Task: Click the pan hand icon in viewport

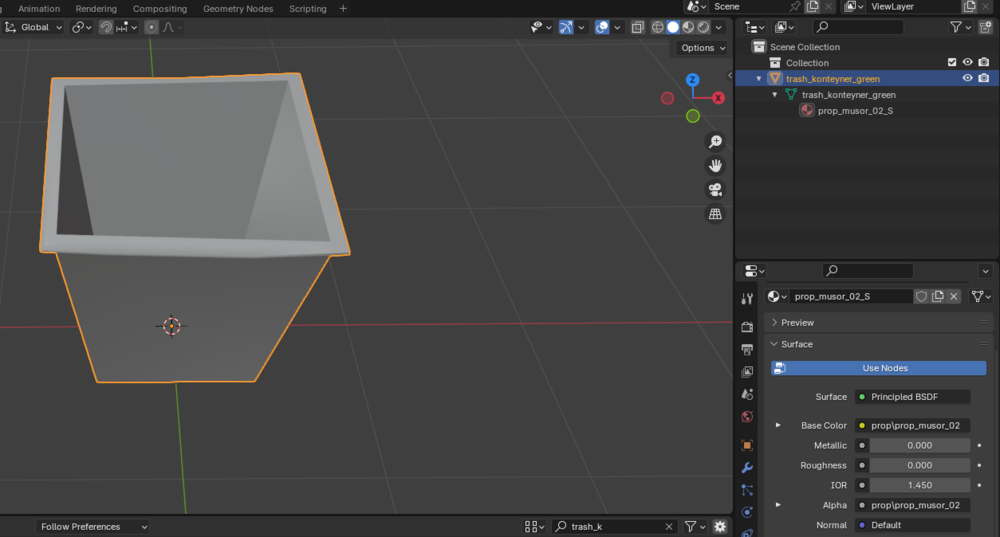Action: coord(715,166)
